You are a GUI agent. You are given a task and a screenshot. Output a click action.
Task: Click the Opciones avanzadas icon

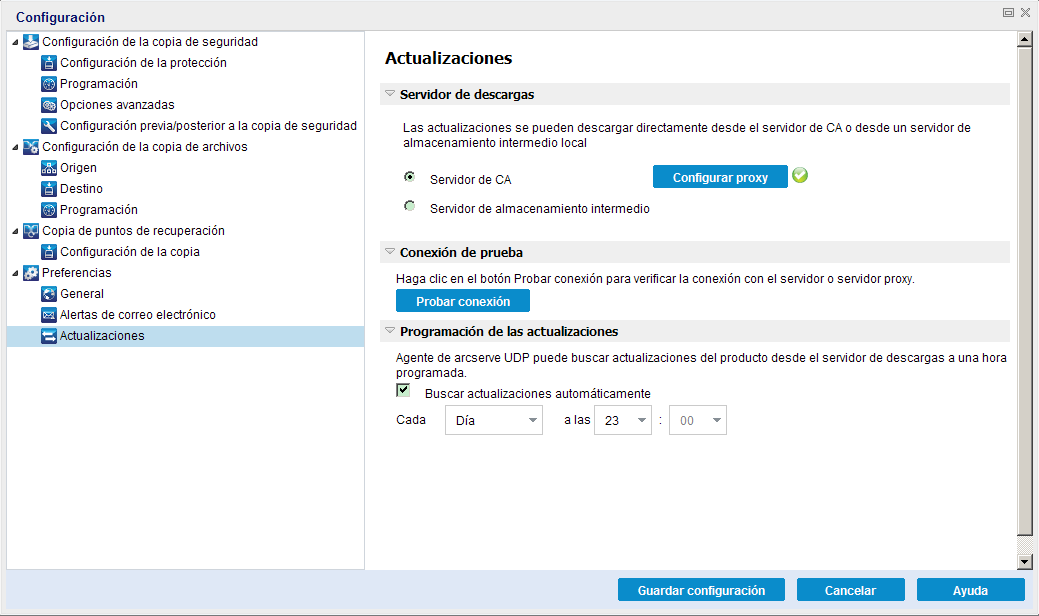tap(49, 105)
